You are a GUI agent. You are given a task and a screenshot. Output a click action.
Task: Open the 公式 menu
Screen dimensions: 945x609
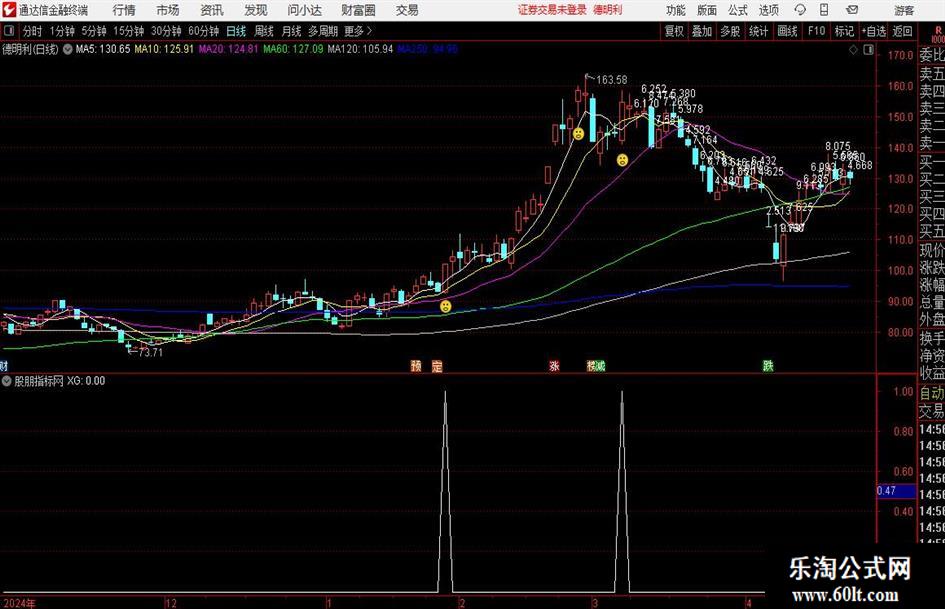(x=738, y=10)
